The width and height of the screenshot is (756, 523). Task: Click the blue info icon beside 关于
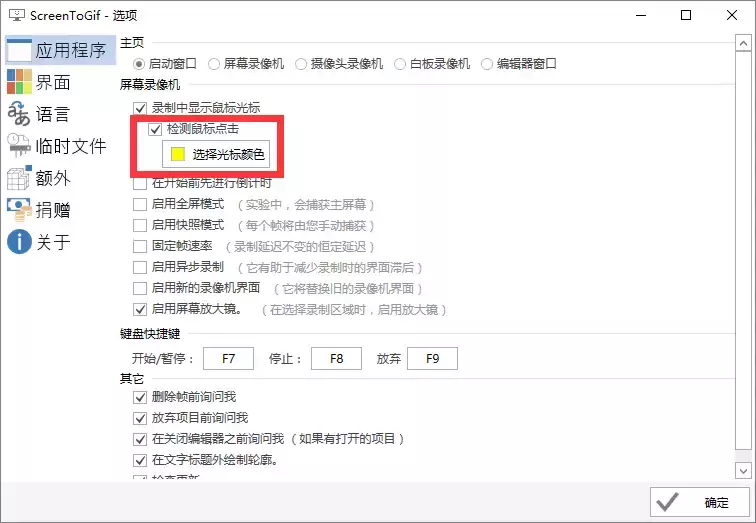pyautogui.click(x=19, y=241)
